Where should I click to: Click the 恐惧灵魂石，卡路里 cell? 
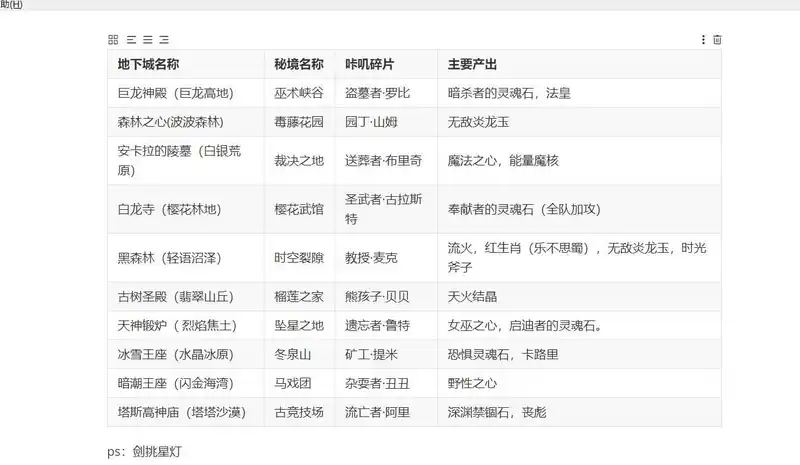[x=579, y=354]
